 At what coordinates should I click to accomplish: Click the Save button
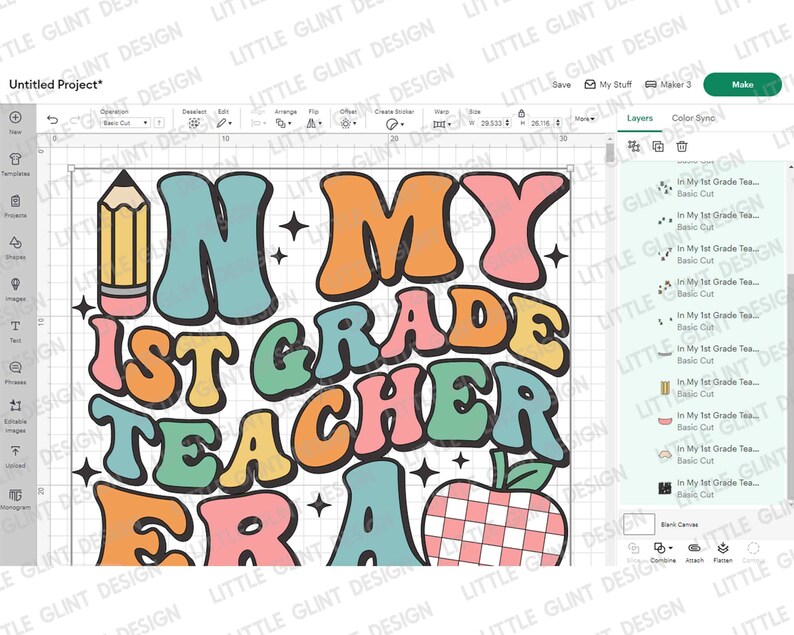click(x=561, y=85)
